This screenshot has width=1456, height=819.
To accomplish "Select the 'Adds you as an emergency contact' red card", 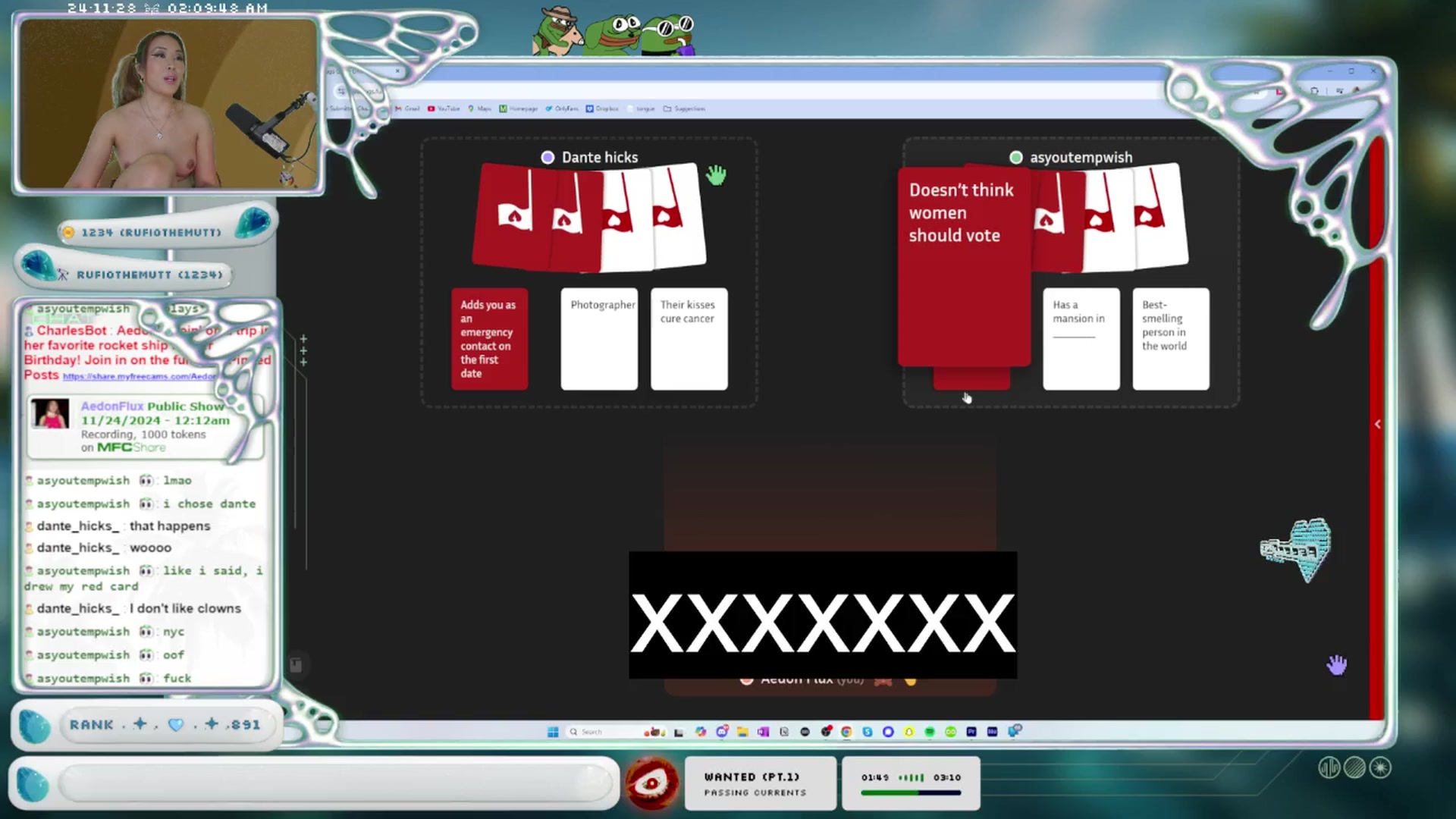I will [489, 338].
